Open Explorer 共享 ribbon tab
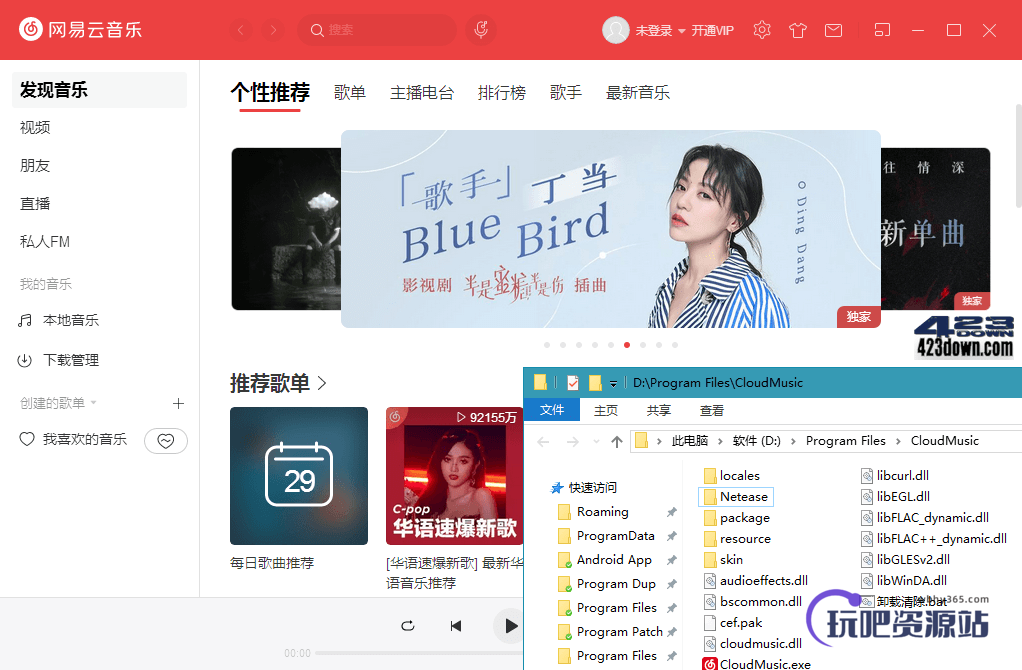 tap(658, 410)
